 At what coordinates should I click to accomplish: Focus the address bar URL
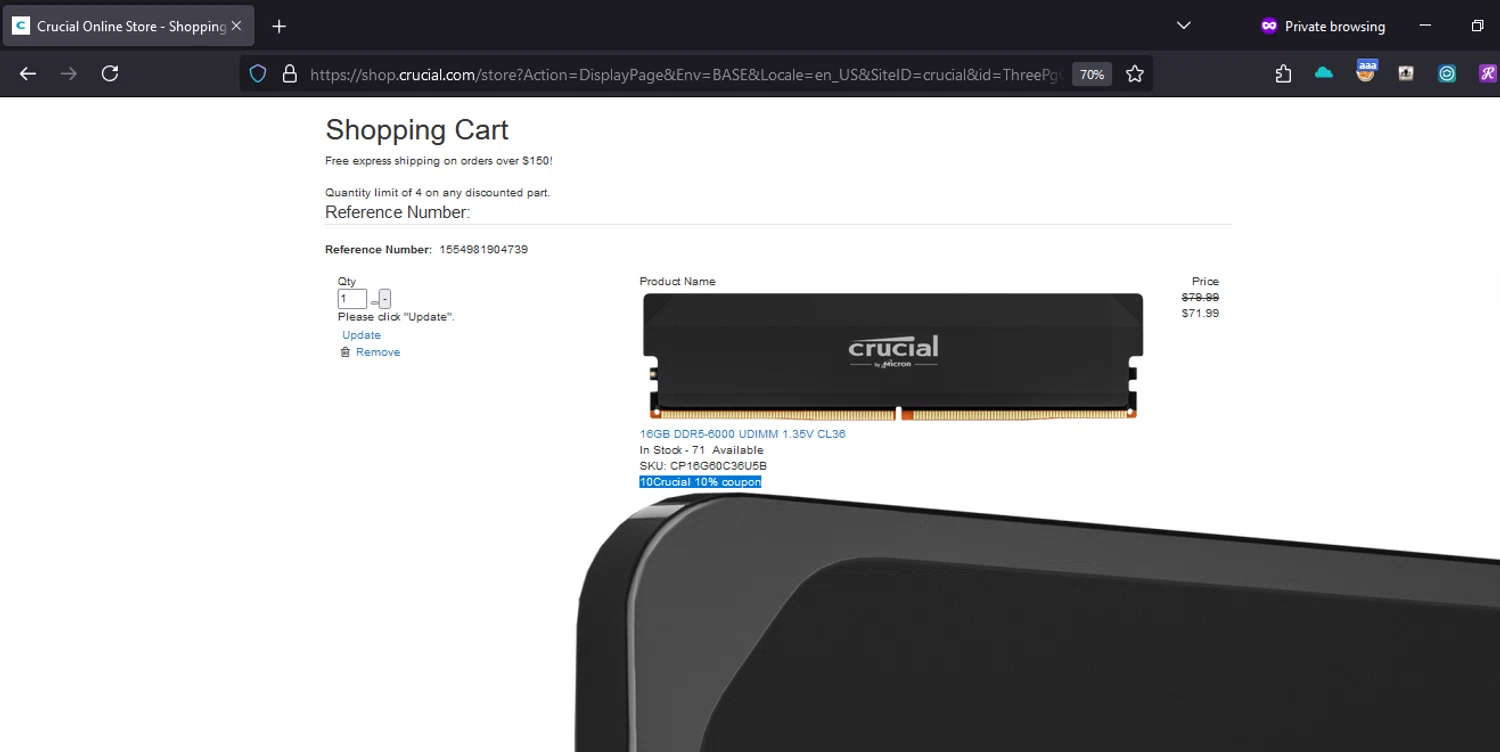click(x=685, y=74)
